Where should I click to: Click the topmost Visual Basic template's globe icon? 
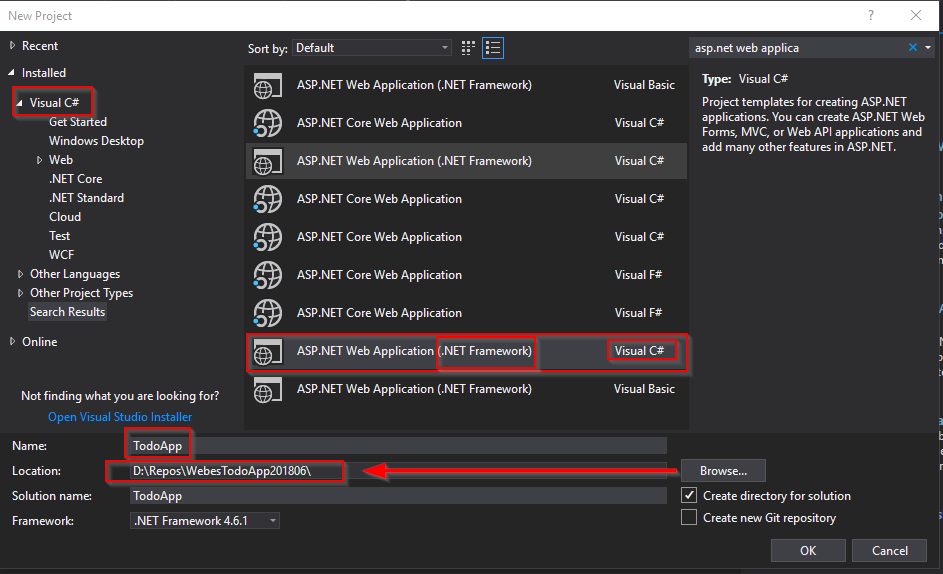point(267,86)
